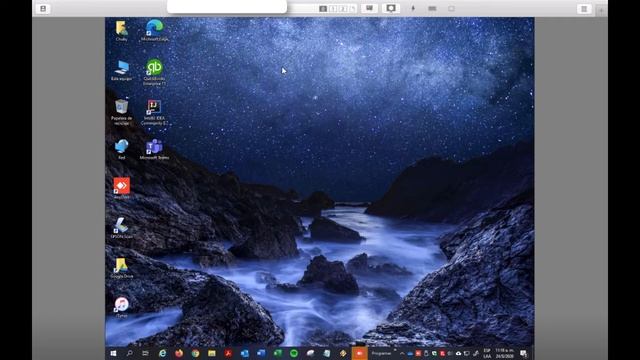
Task: Open the Microsoft Edge desktop shortcut
Action: 154,30
